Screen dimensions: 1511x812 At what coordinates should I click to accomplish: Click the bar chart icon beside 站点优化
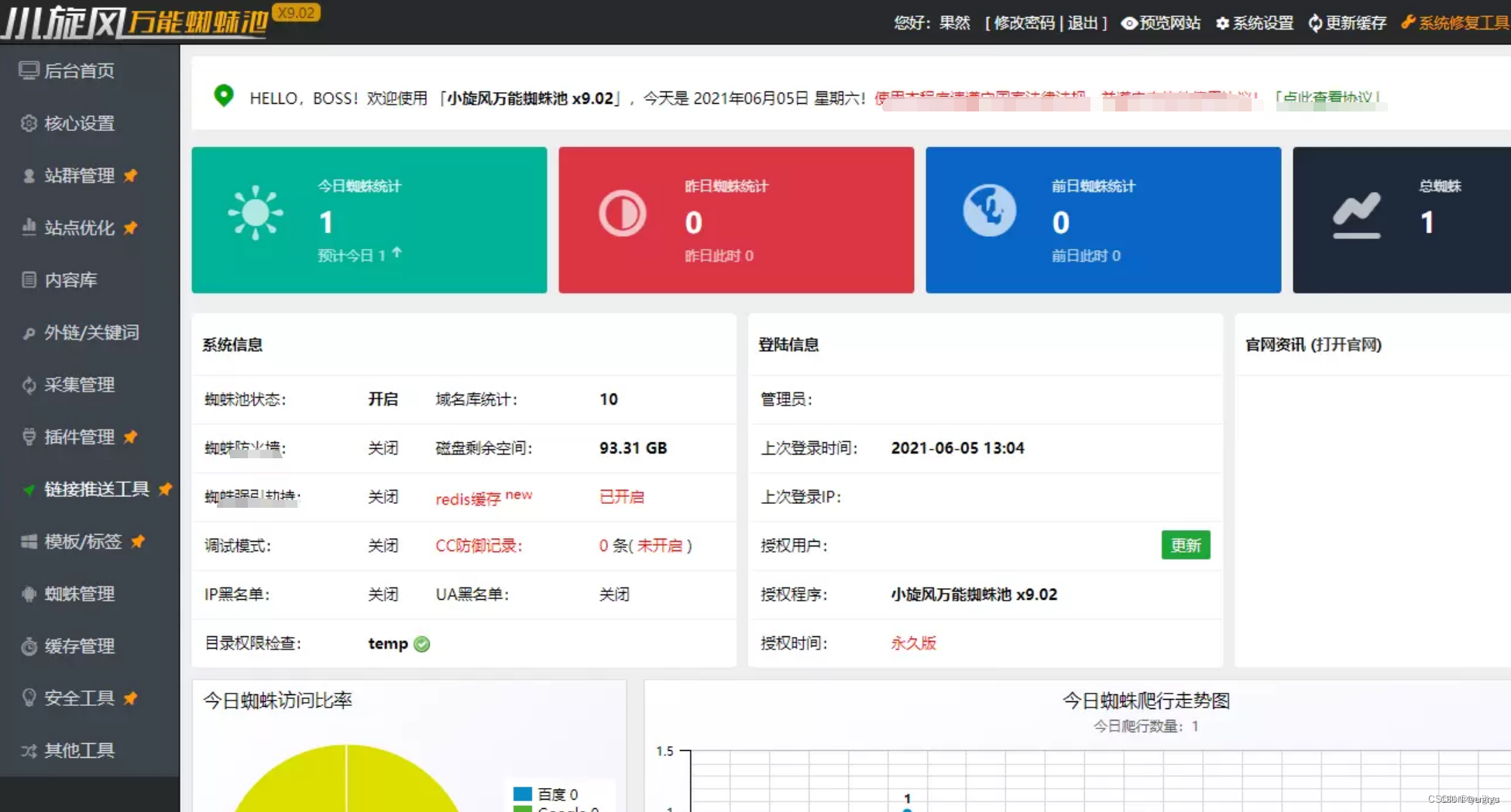[29, 227]
